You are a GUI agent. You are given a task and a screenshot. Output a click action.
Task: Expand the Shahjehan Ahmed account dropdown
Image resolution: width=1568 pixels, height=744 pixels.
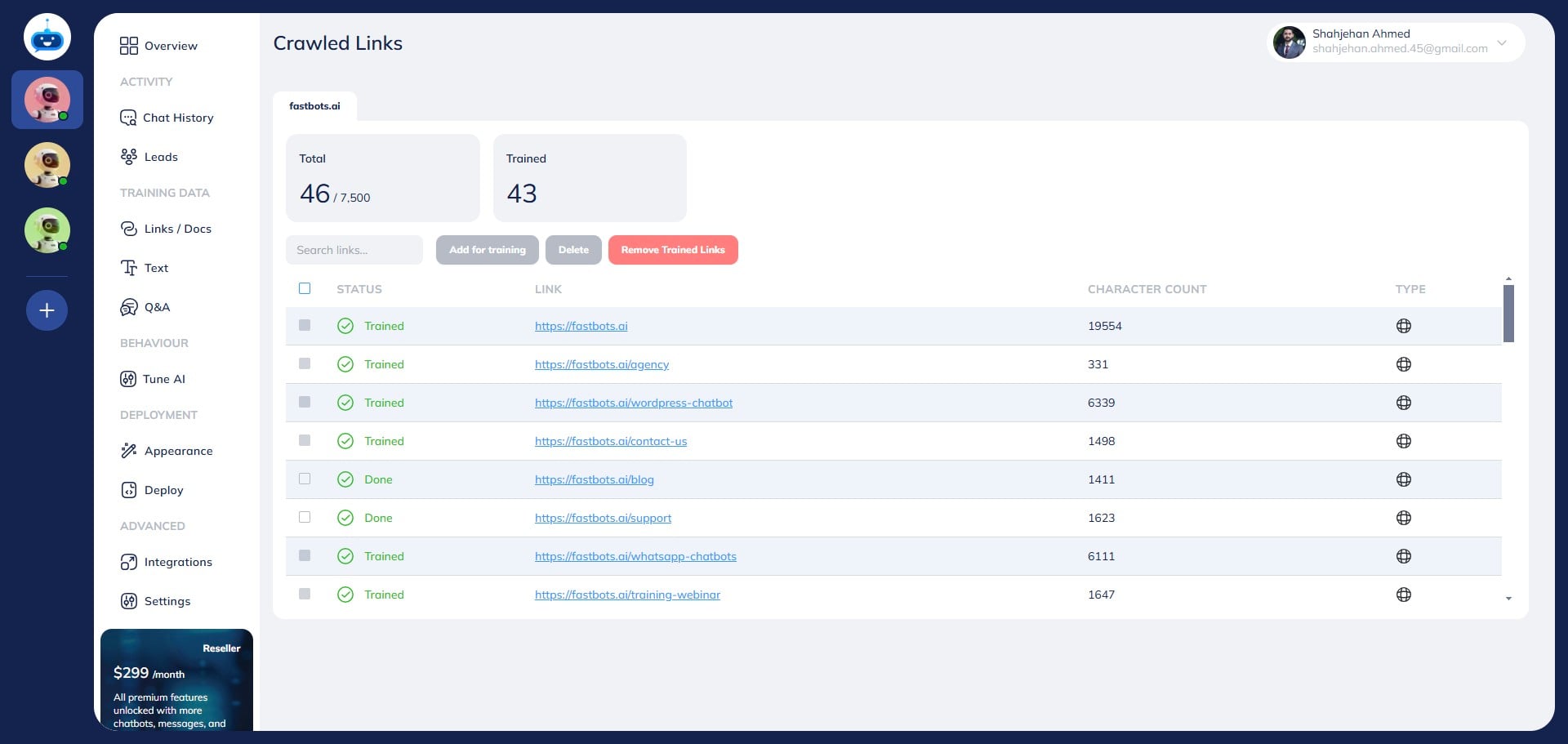pyautogui.click(x=1502, y=42)
